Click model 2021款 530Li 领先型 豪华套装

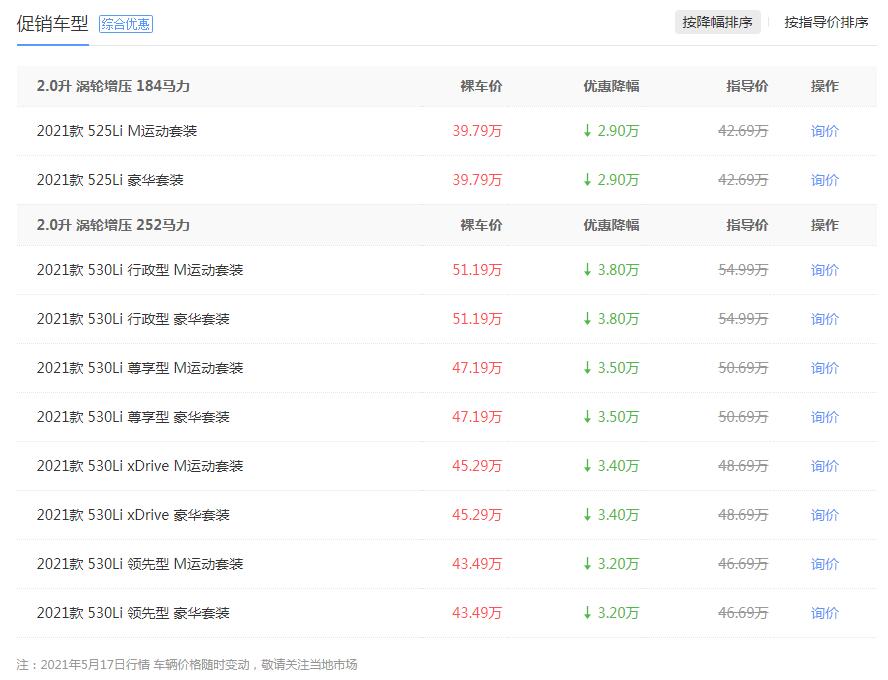point(133,613)
